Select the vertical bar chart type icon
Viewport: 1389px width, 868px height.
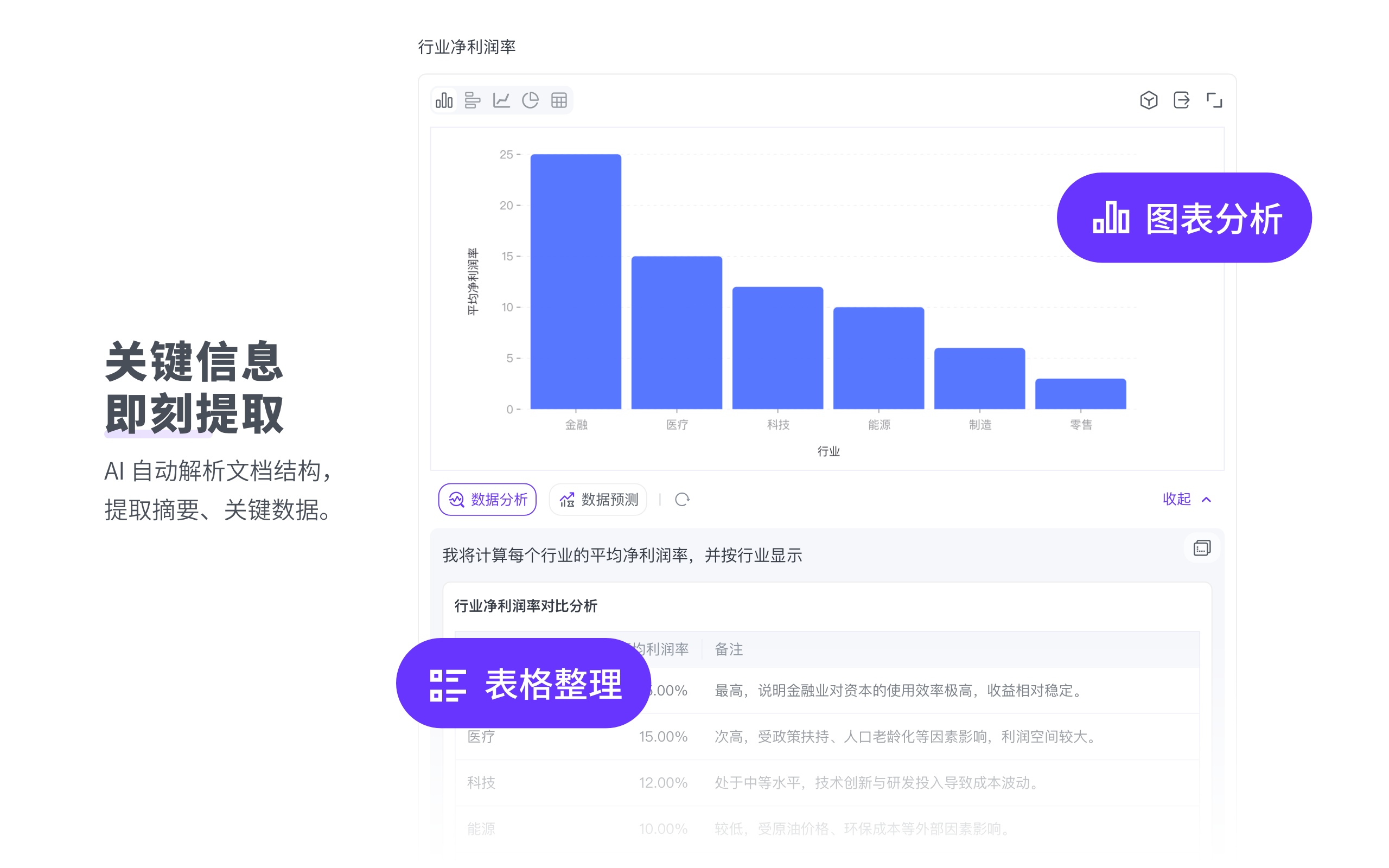[444, 100]
